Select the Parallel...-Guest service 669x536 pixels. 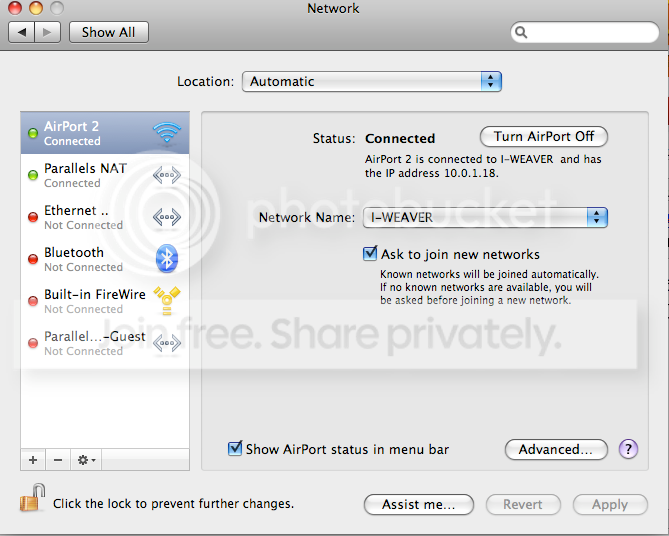click(x=105, y=343)
